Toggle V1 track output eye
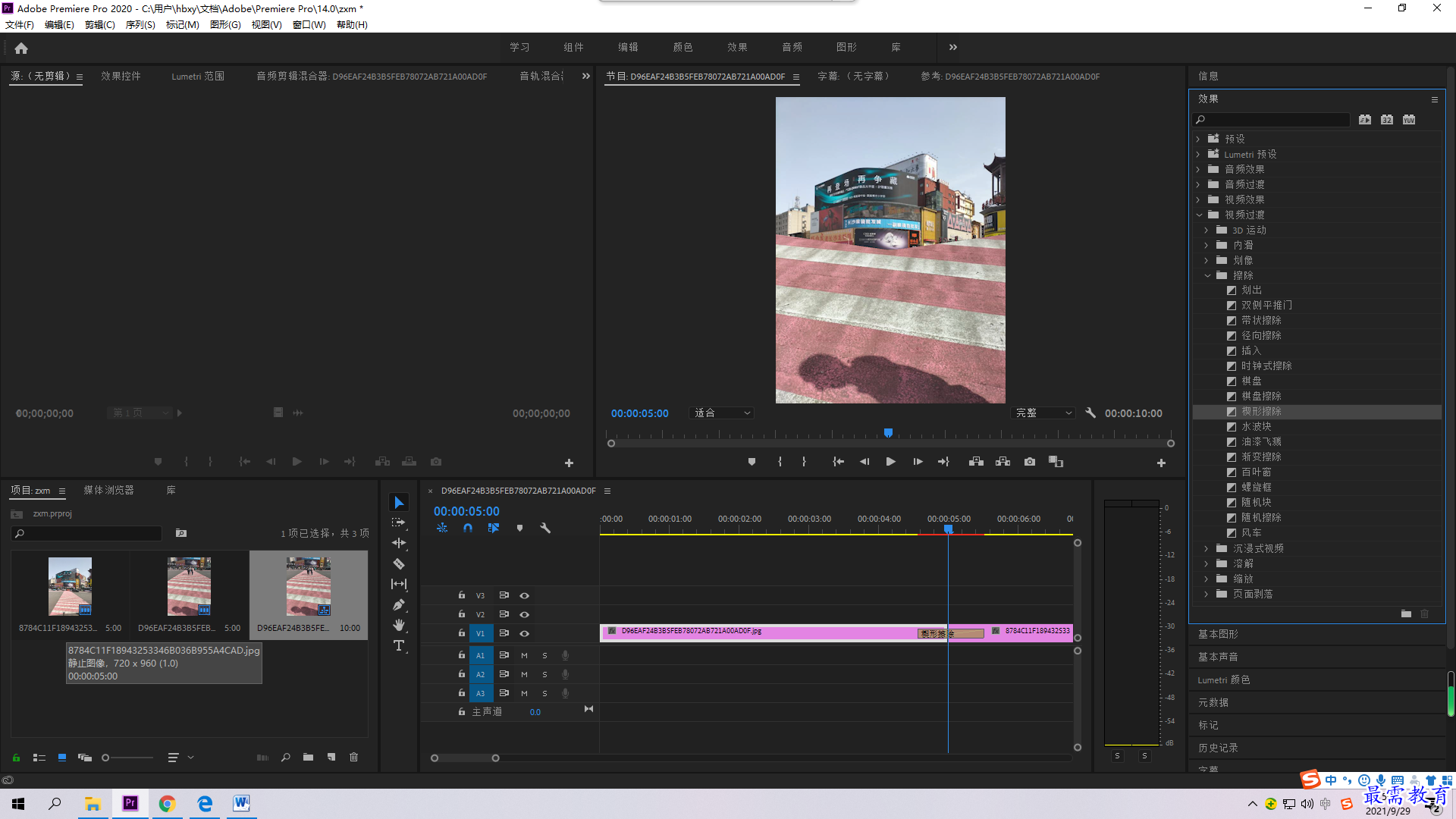The width and height of the screenshot is (1456, 819). click(524, 633)
